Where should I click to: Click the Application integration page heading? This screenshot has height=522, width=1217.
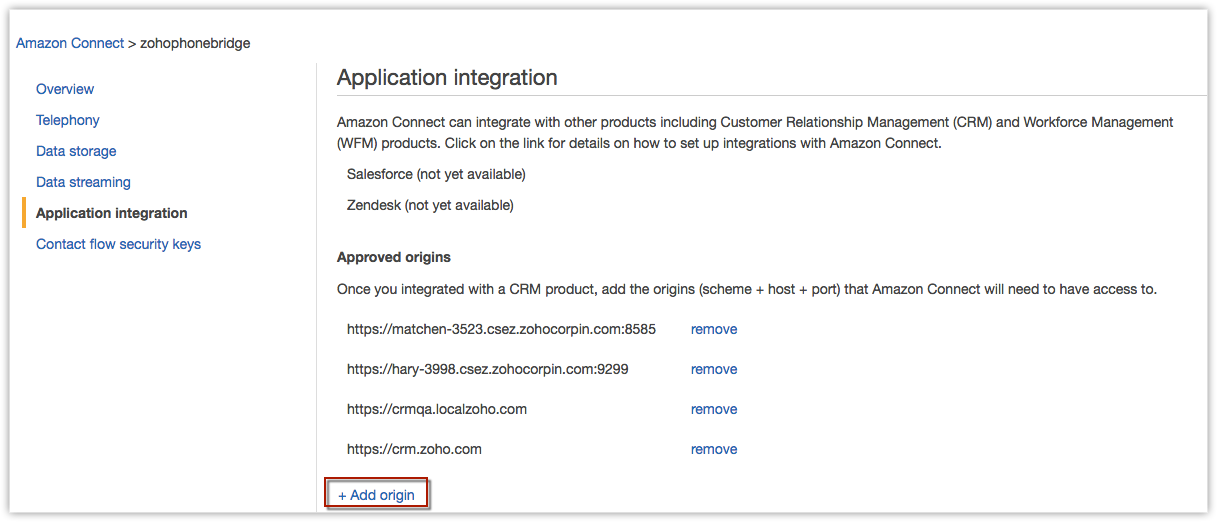coord(447,78)
